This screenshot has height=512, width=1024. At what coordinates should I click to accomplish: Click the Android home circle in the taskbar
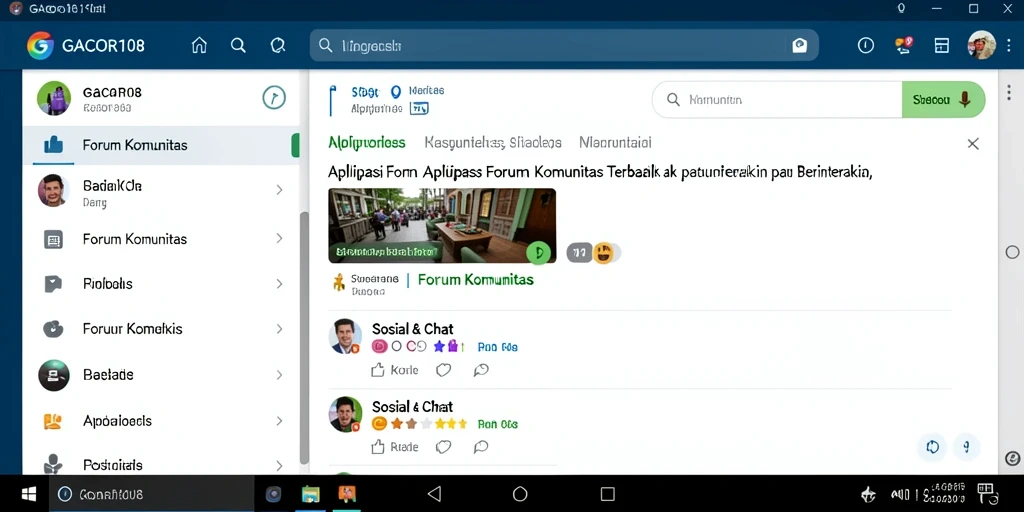(x=520, y=494)
